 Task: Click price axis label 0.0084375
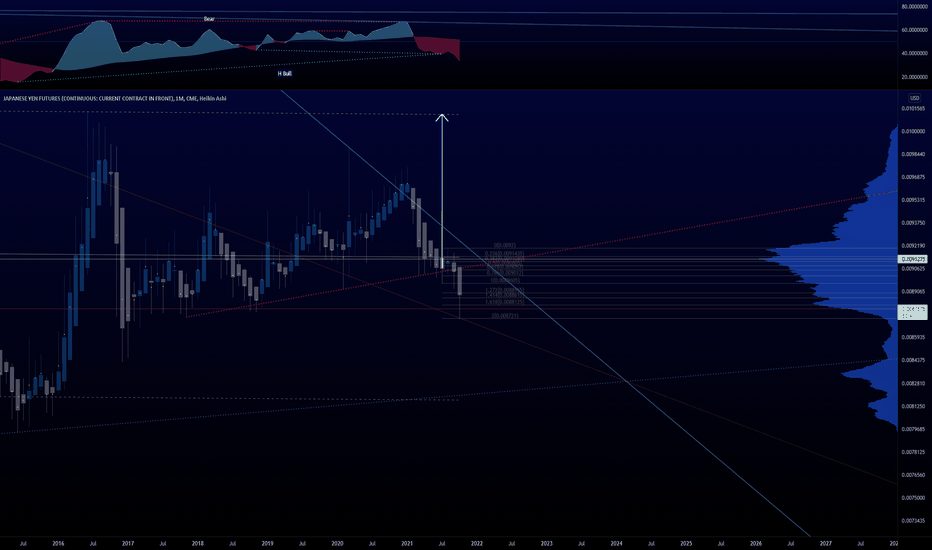[x=913, y=360]
